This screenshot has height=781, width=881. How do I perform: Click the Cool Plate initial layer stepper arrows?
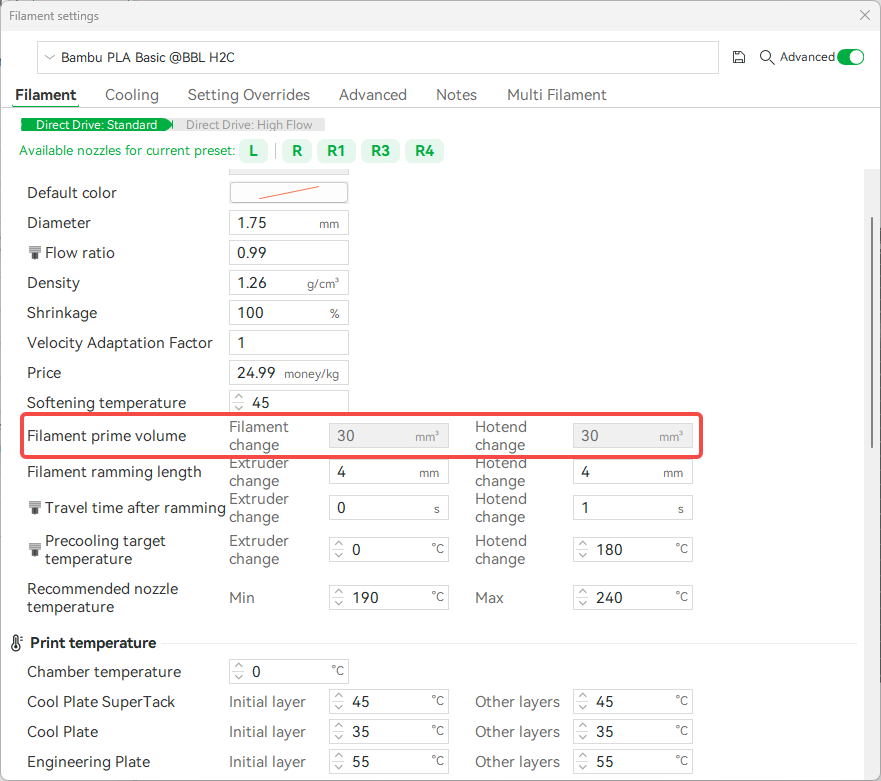(339, 732)
